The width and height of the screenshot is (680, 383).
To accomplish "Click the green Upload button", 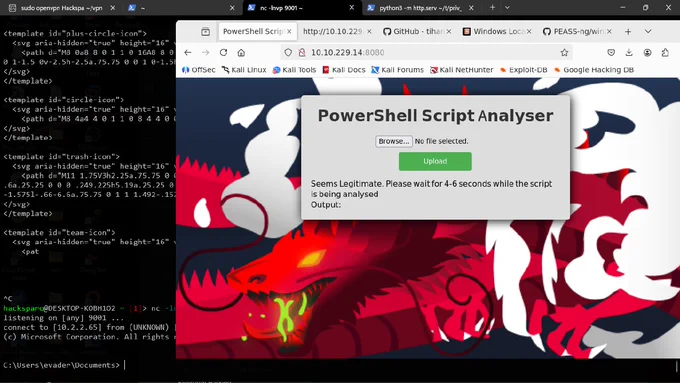I will [x=435, y=161].
